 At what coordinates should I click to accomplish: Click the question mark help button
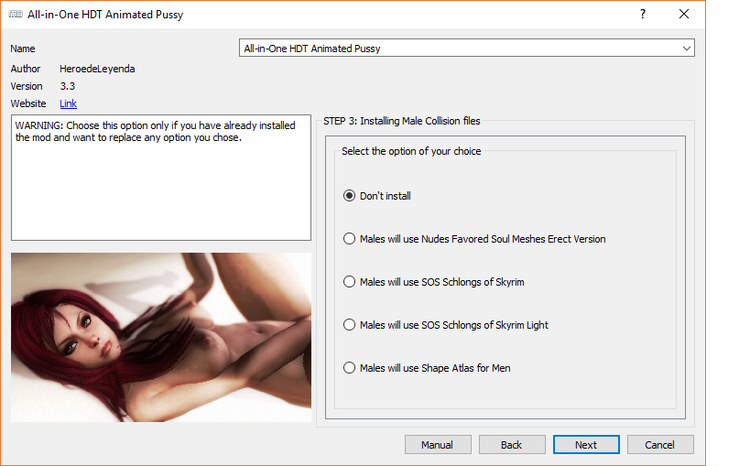[643, 14]
